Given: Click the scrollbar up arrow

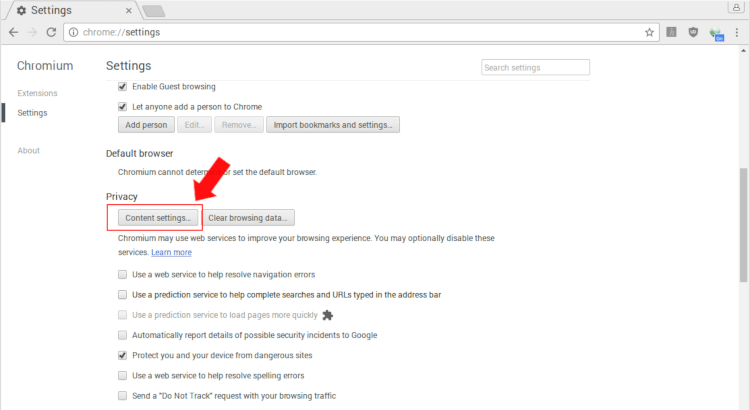Looking at the screenshot, I should 743,50.
